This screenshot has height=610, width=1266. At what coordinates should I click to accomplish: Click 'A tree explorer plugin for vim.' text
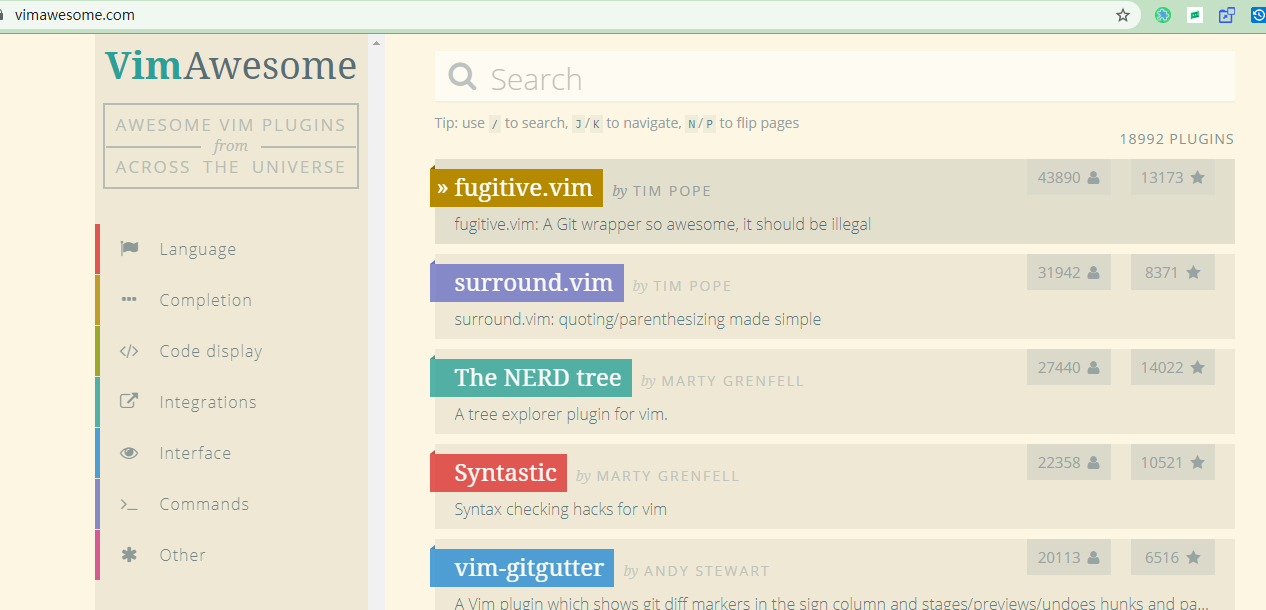560,414
